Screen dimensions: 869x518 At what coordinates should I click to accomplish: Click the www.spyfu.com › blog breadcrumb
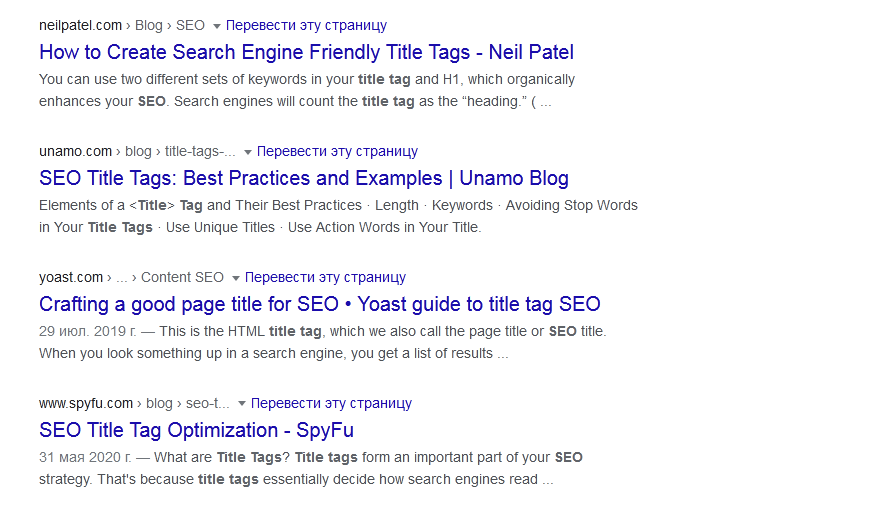(134, 403)
